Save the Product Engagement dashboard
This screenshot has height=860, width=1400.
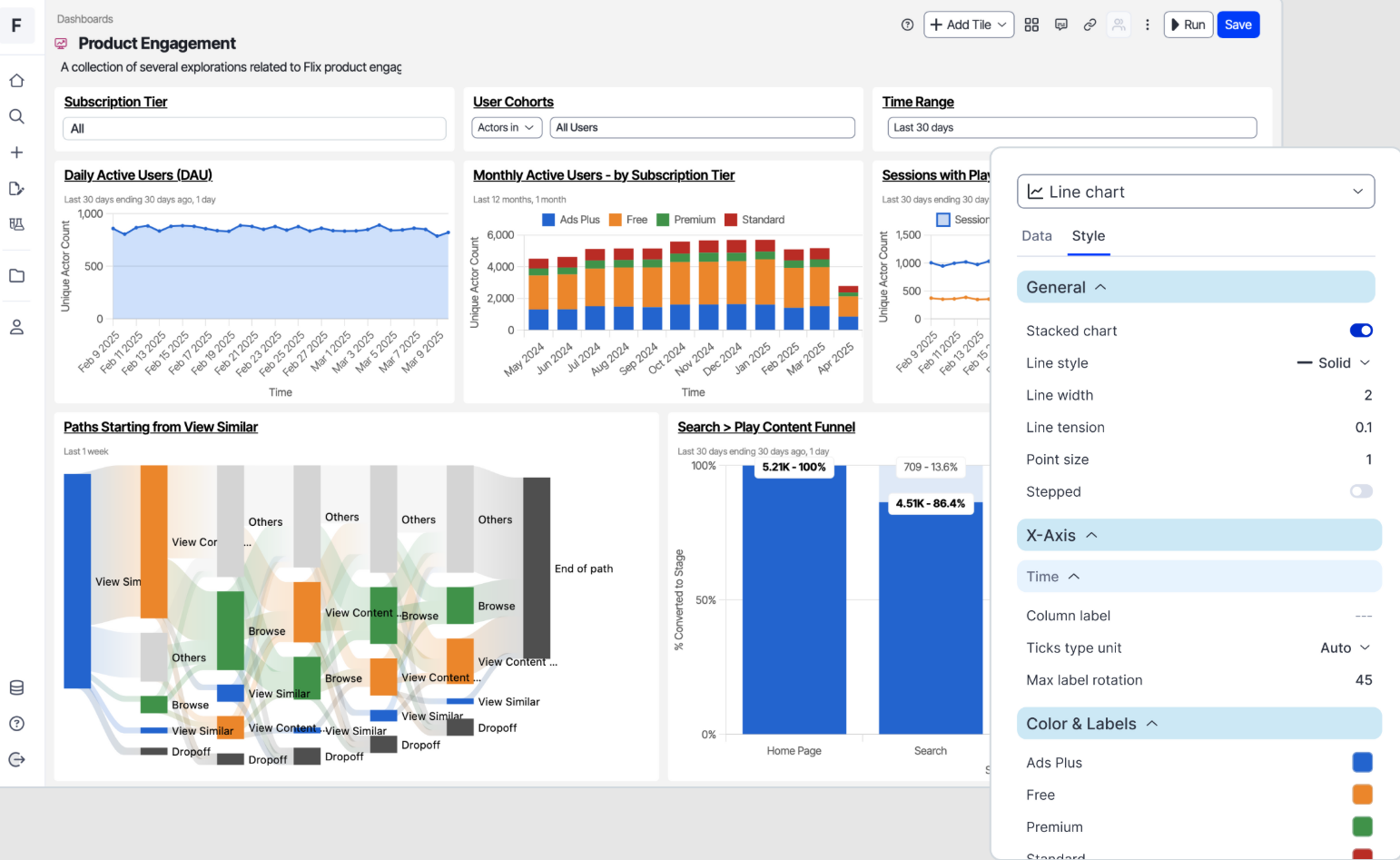tap(1238, 25)
